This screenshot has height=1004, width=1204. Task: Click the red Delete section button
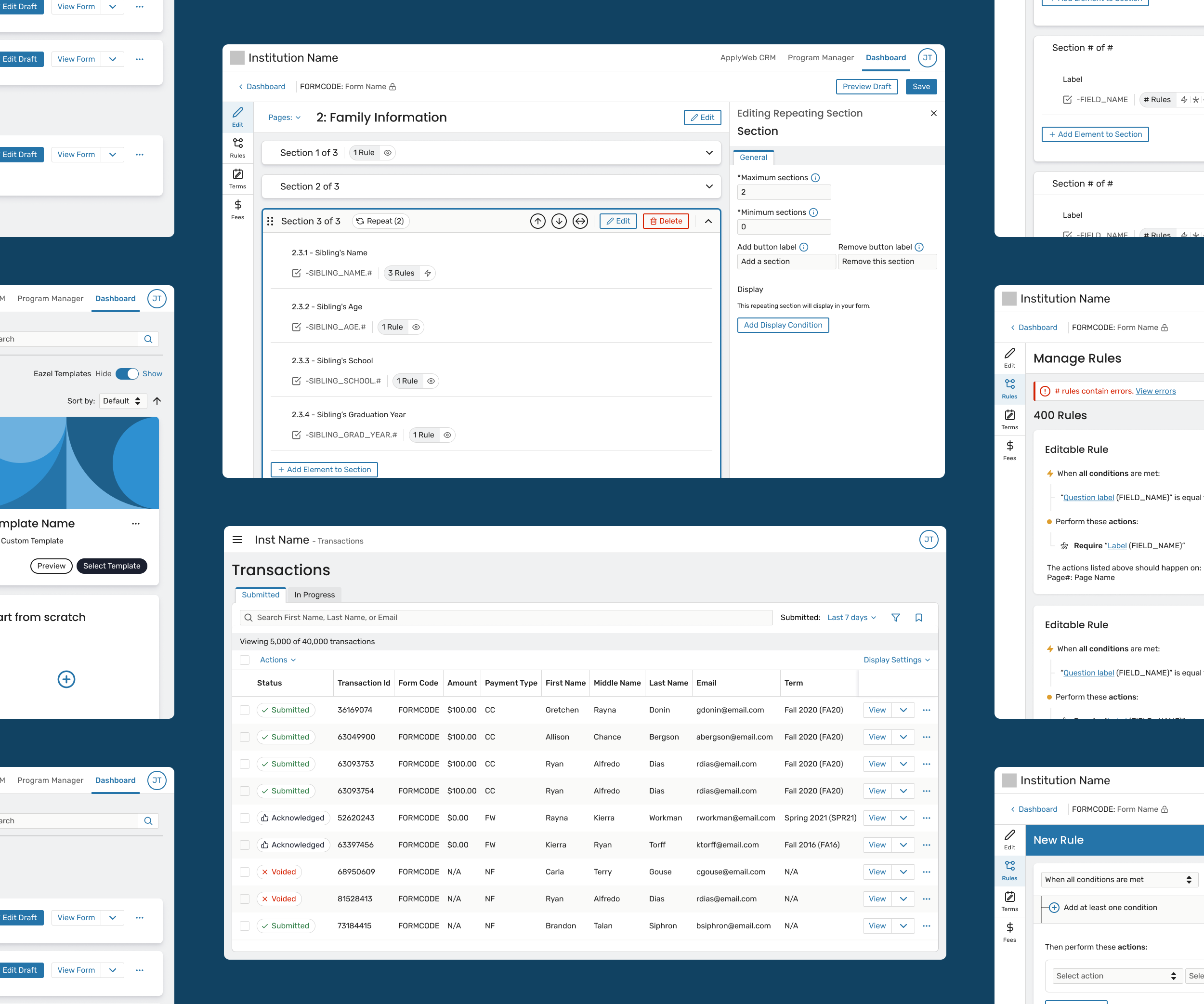[666, 221]
